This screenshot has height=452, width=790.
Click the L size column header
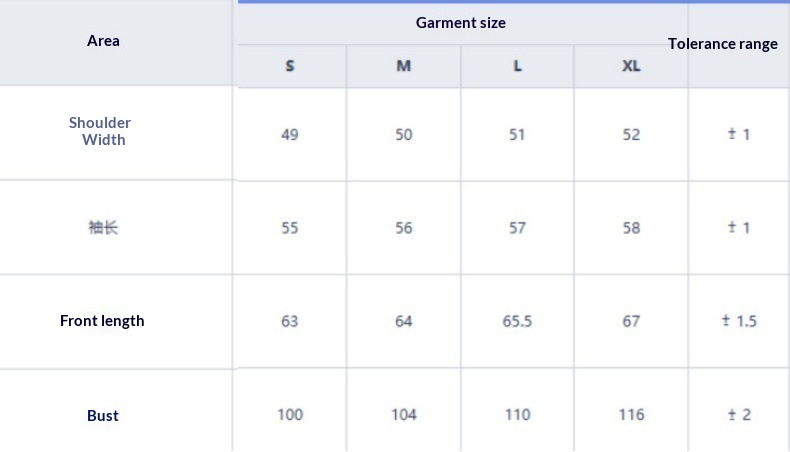point(517,66)
